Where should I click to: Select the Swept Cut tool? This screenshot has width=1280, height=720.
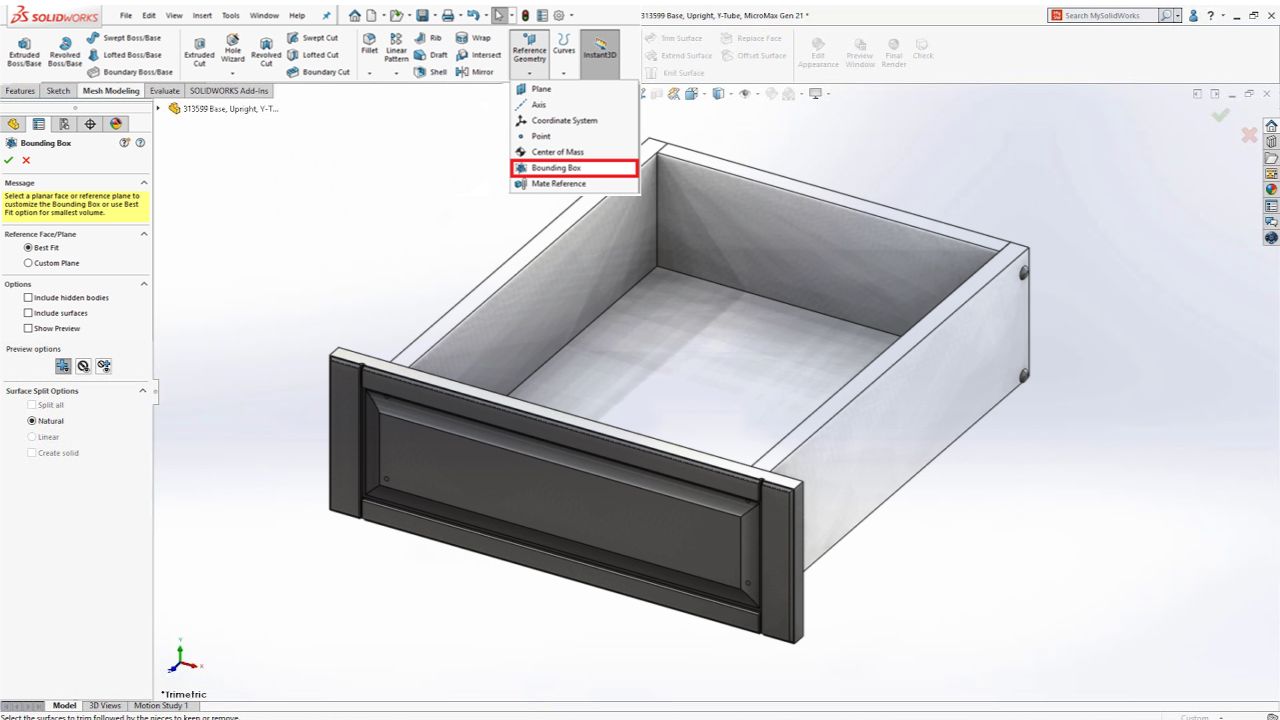click(x=316, y=38)
